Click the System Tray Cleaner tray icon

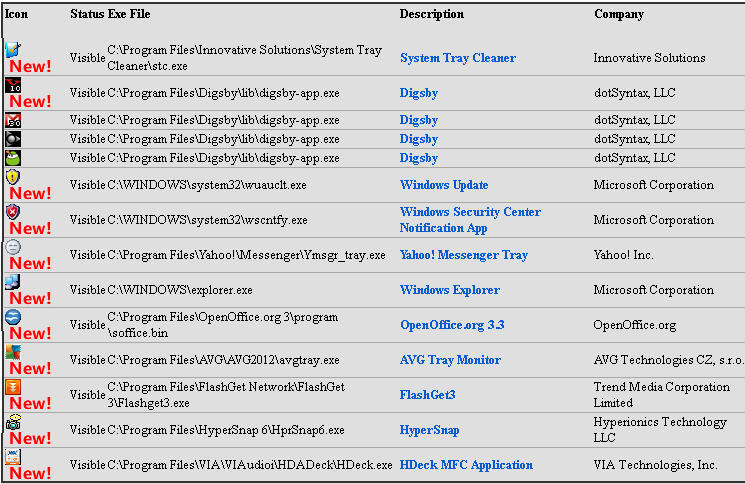click(x=13, y=49)
